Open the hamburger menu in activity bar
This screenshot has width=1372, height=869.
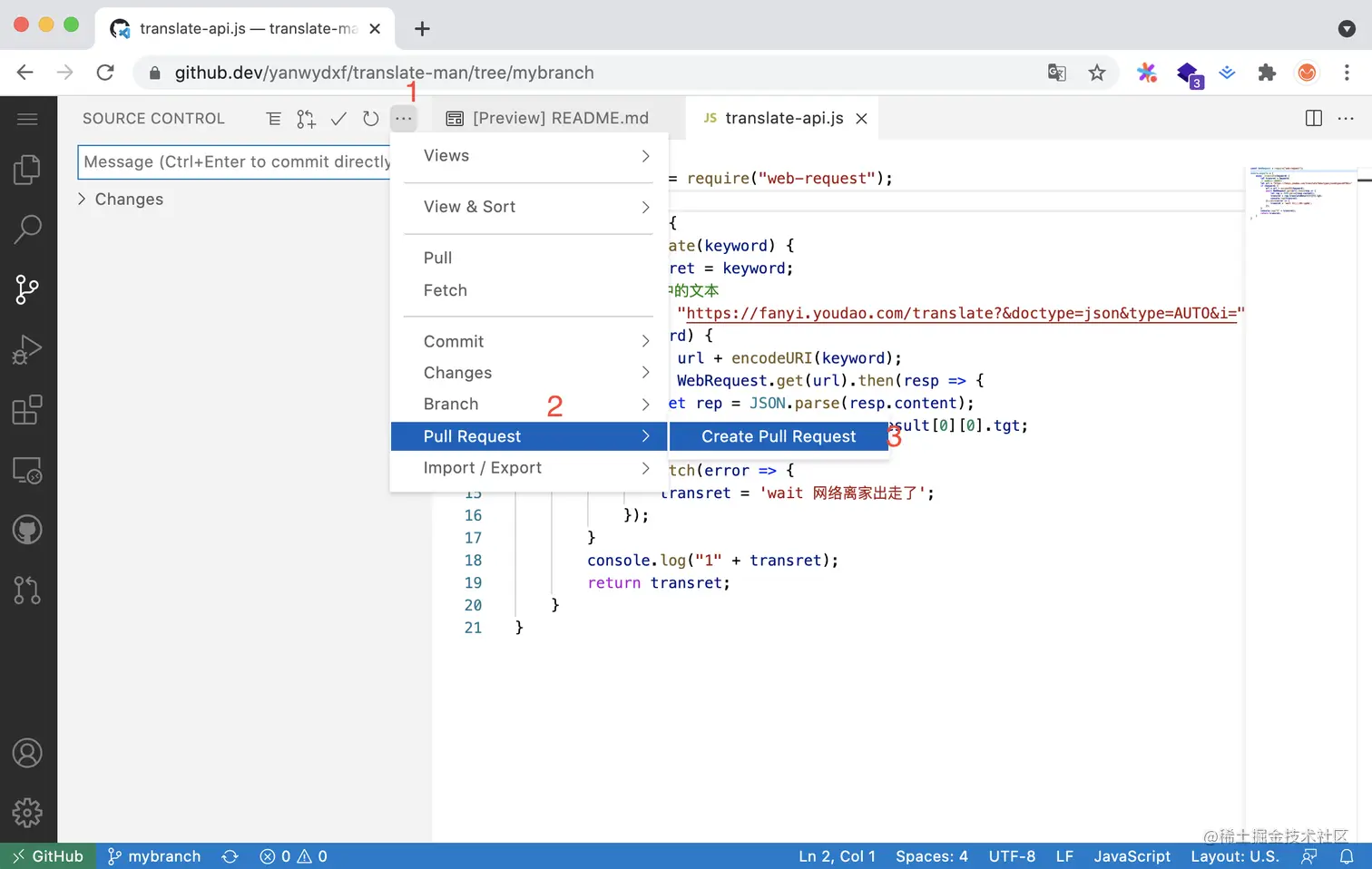27,119
